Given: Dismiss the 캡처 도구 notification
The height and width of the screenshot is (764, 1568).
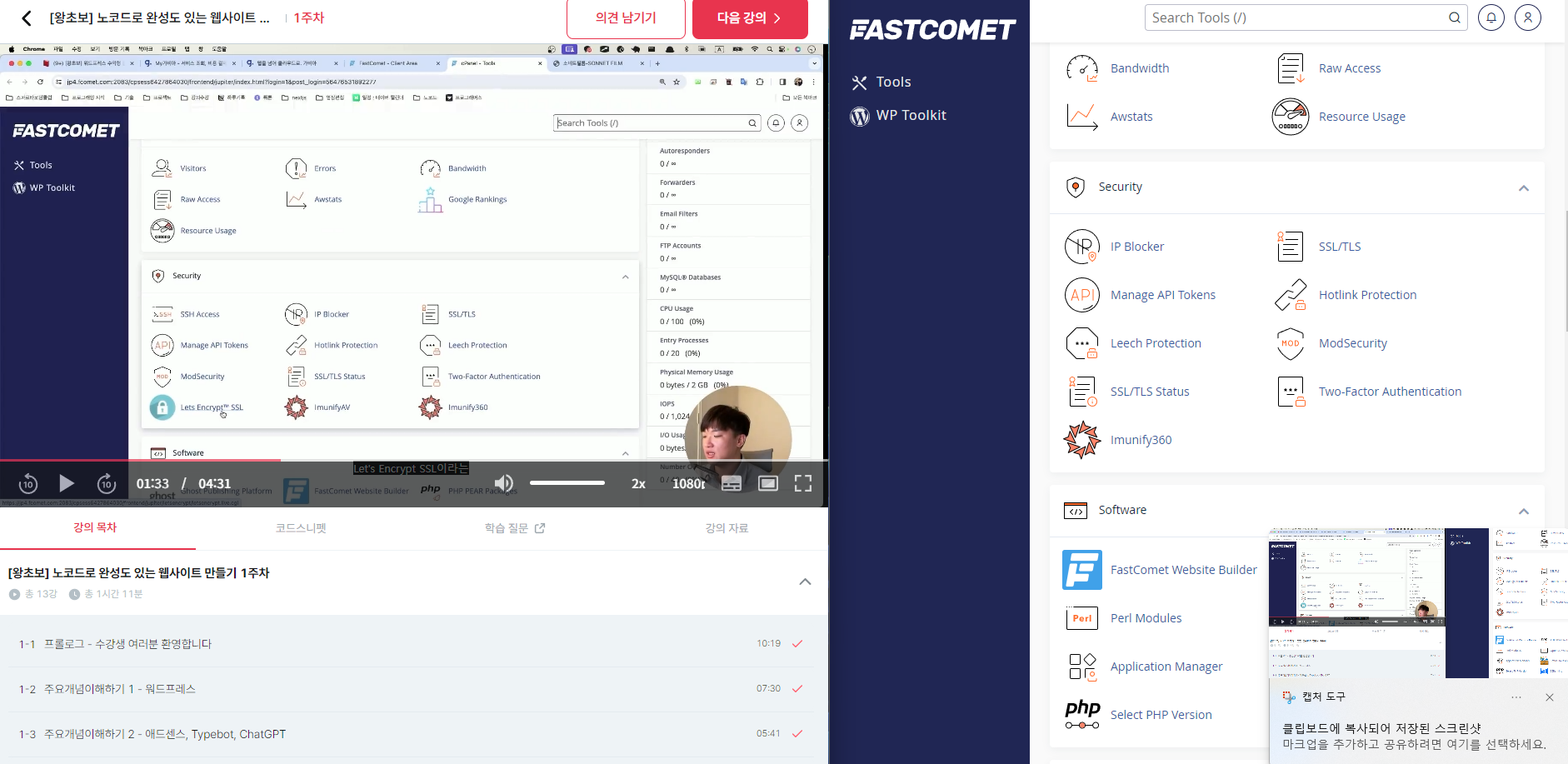Looking at the screenshot, I should point(1550,697).
